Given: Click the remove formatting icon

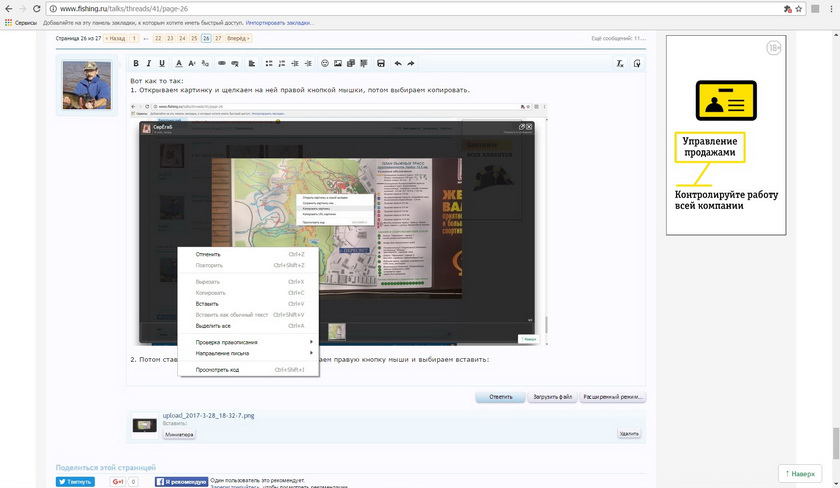Looking at the screenshot, I should pos(620,63).
